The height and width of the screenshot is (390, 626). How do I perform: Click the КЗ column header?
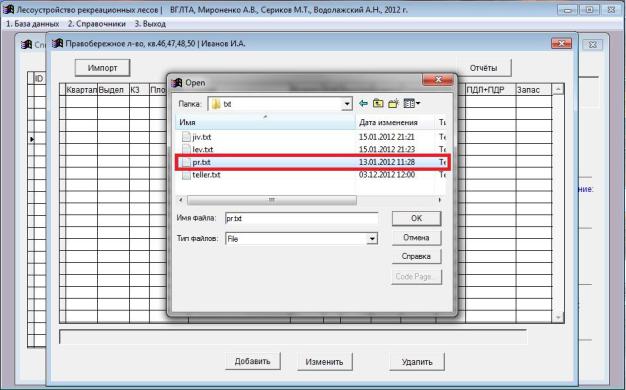click(x=139, y=90)
